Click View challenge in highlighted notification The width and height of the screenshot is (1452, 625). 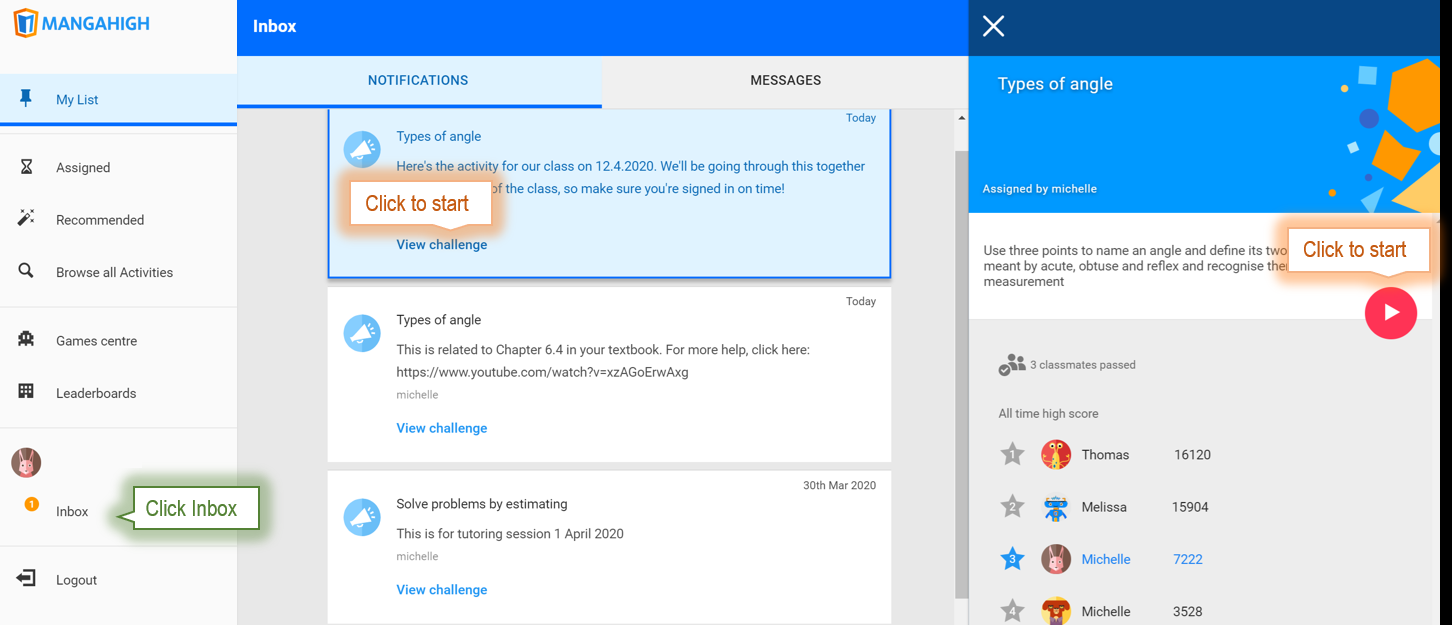pyautogui.click(x=442, y=244)
